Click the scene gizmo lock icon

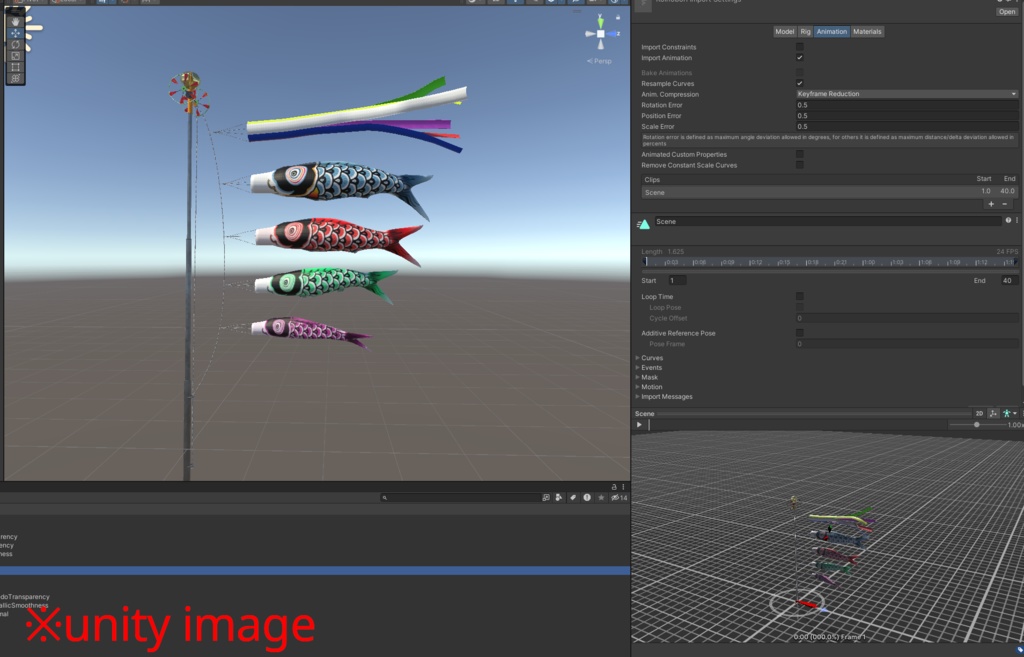tap(618, 18)
